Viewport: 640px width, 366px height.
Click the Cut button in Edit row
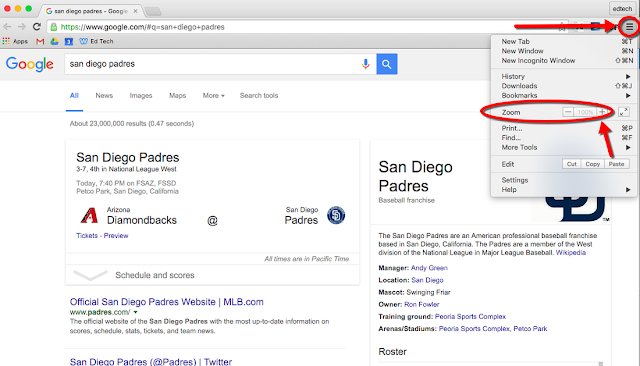(x=571, y=164)
